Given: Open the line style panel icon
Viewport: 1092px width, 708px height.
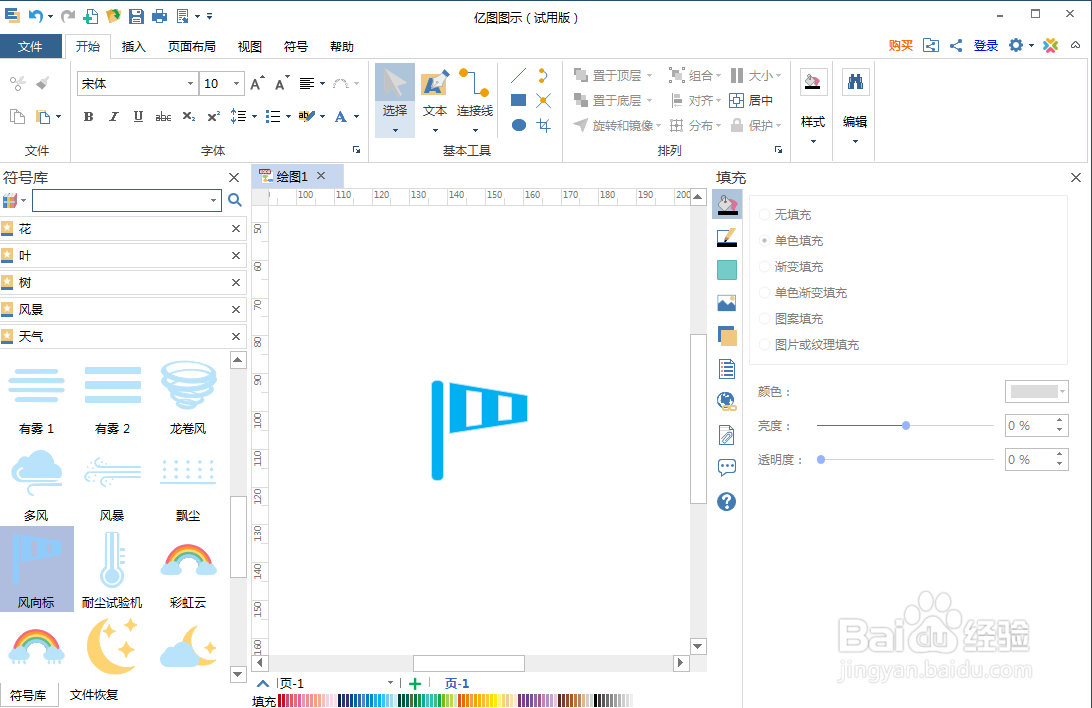Looking at the screenshot, I should 726,237.
